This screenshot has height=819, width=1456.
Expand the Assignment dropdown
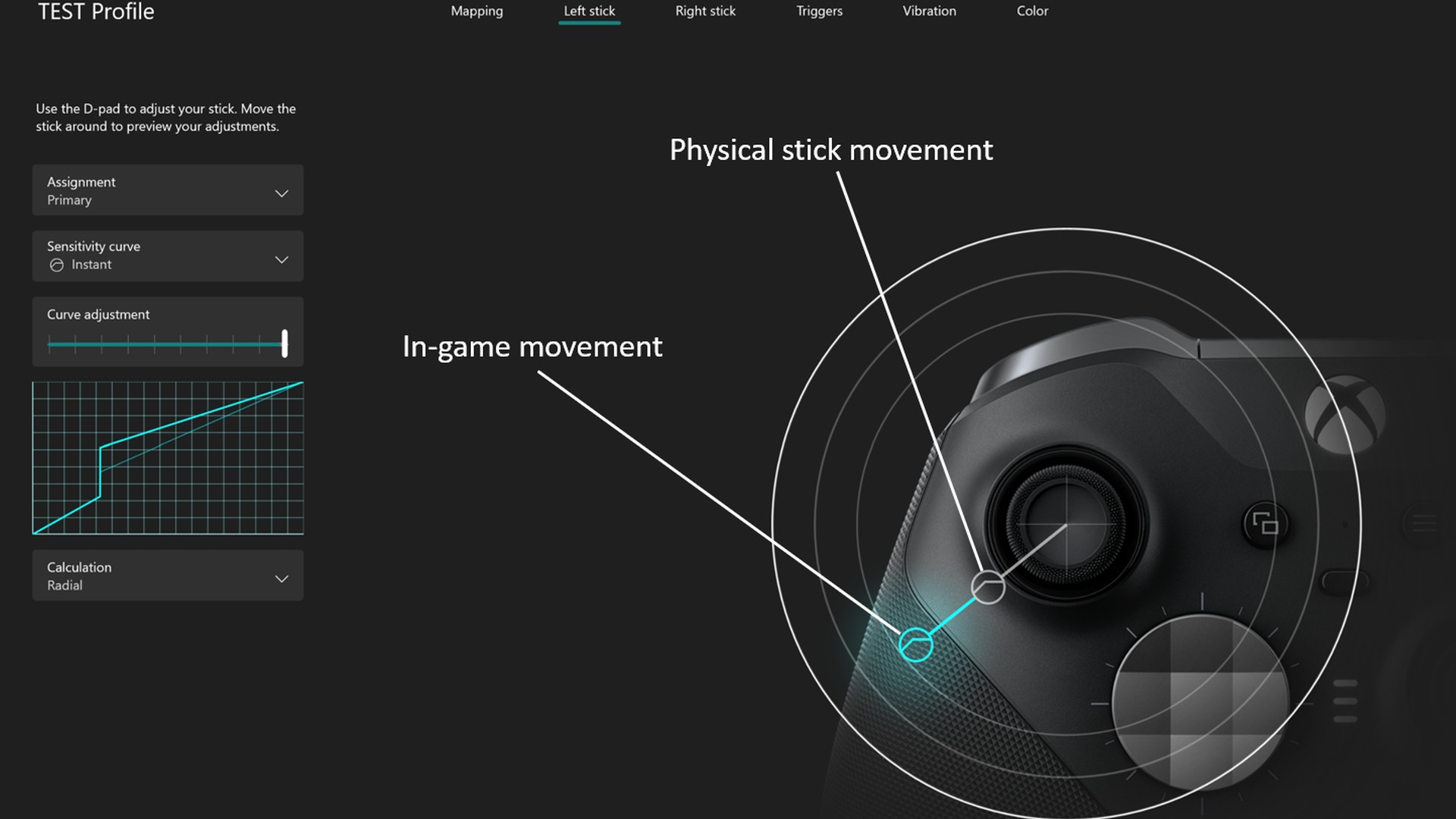click(x=281, y=192)
